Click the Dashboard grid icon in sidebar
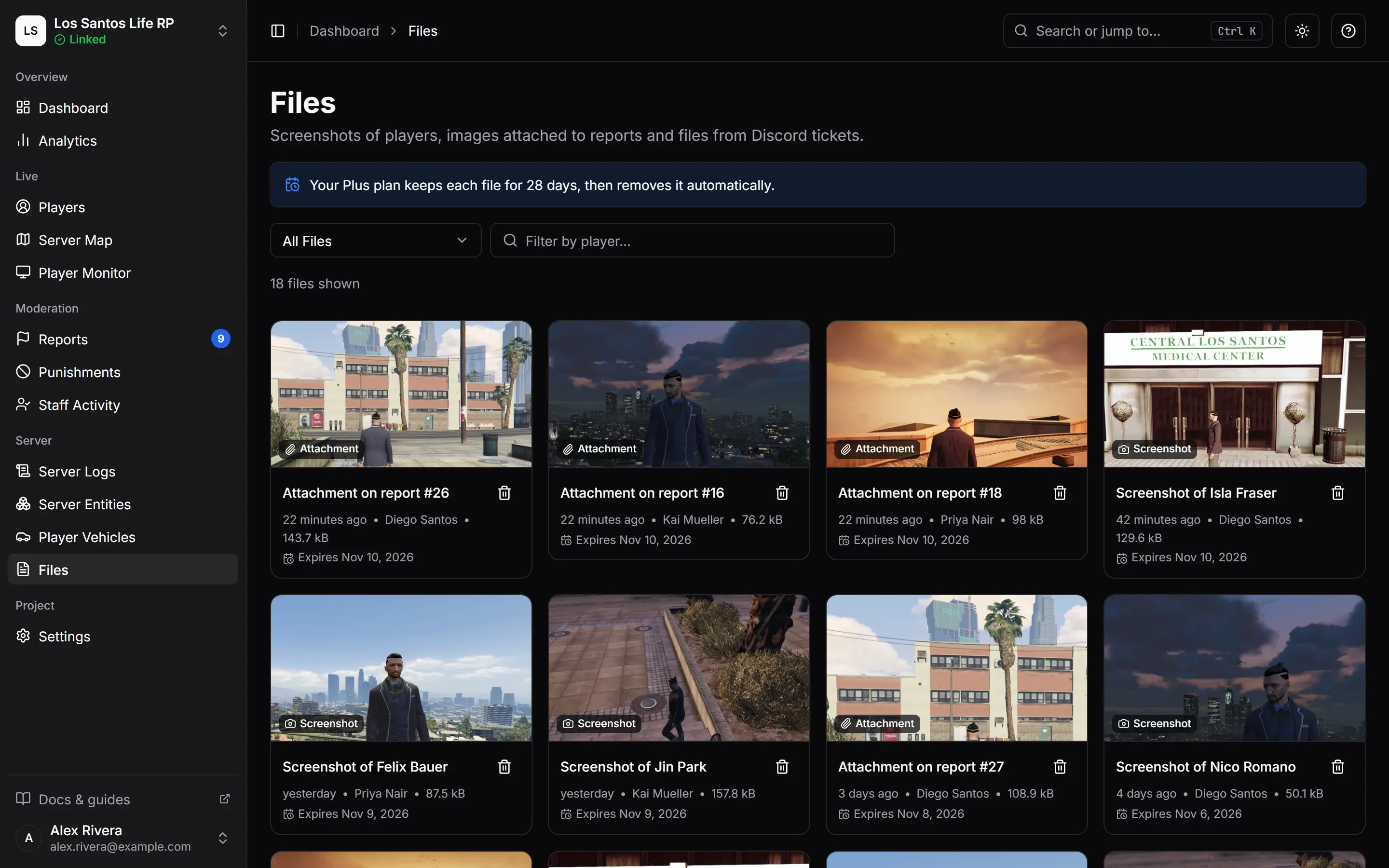This screenshot has height=868, width=1389. click(23, 108)
